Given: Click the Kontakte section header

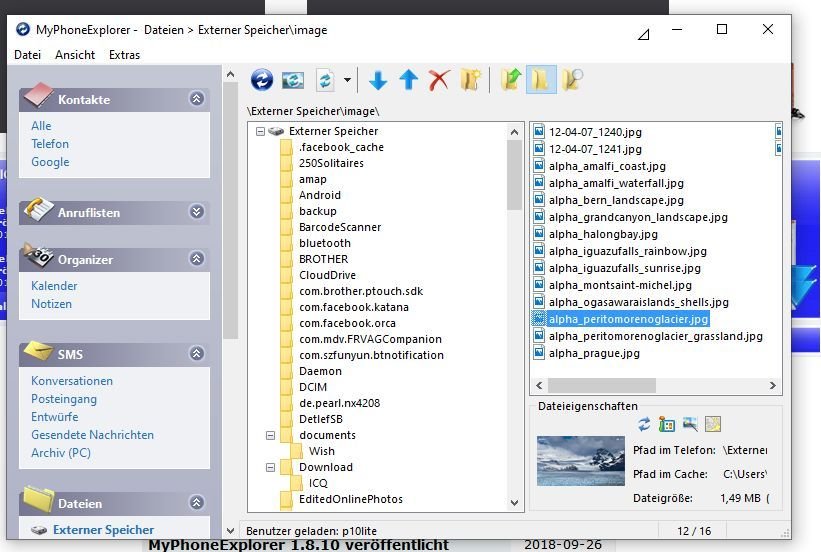Looking at the screenshot, I should coord(114,99).
